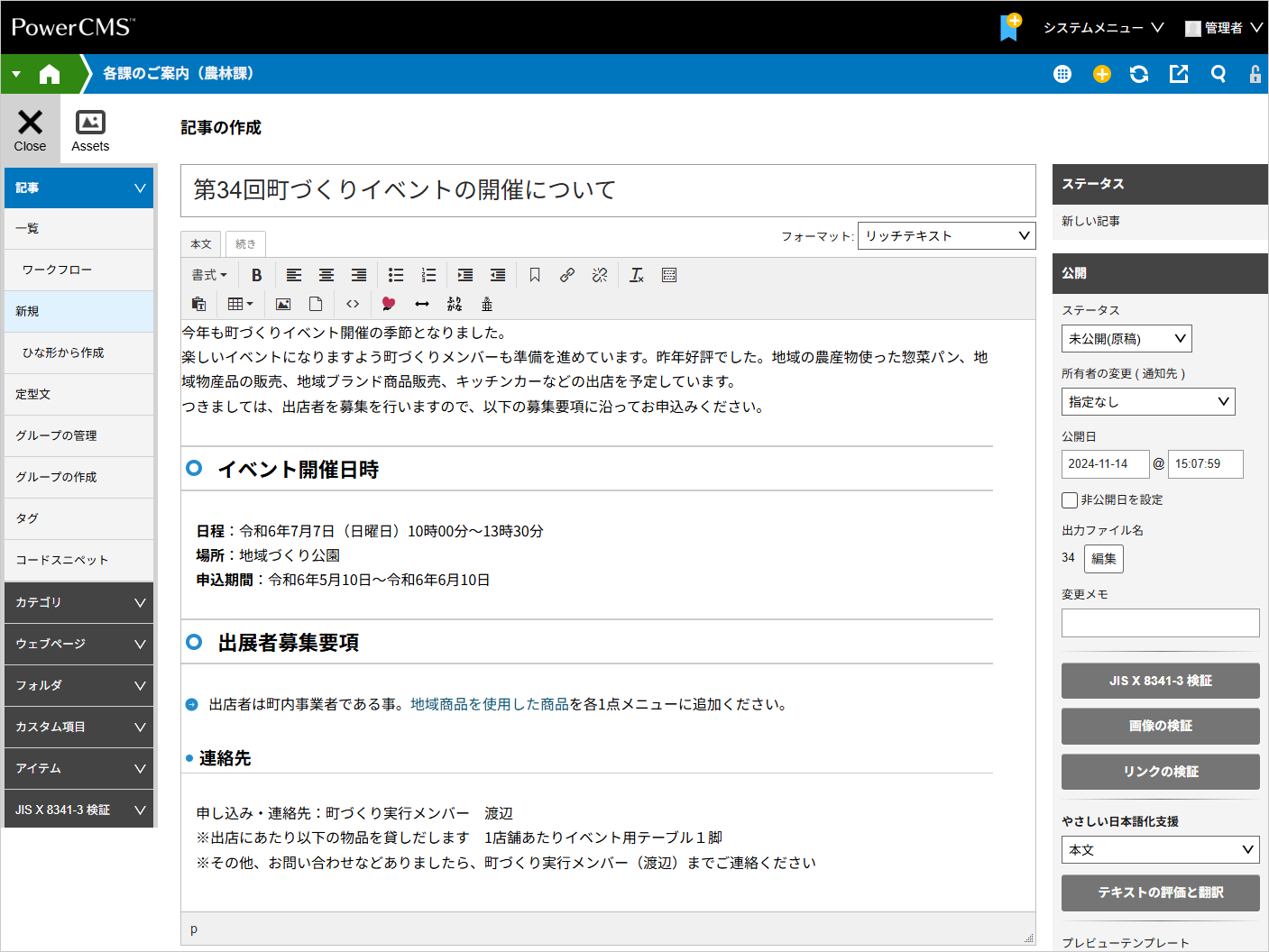Open the ステータス 未公開(原稿) dropdown
The image size is (1269, 952).
[1126, 338]
